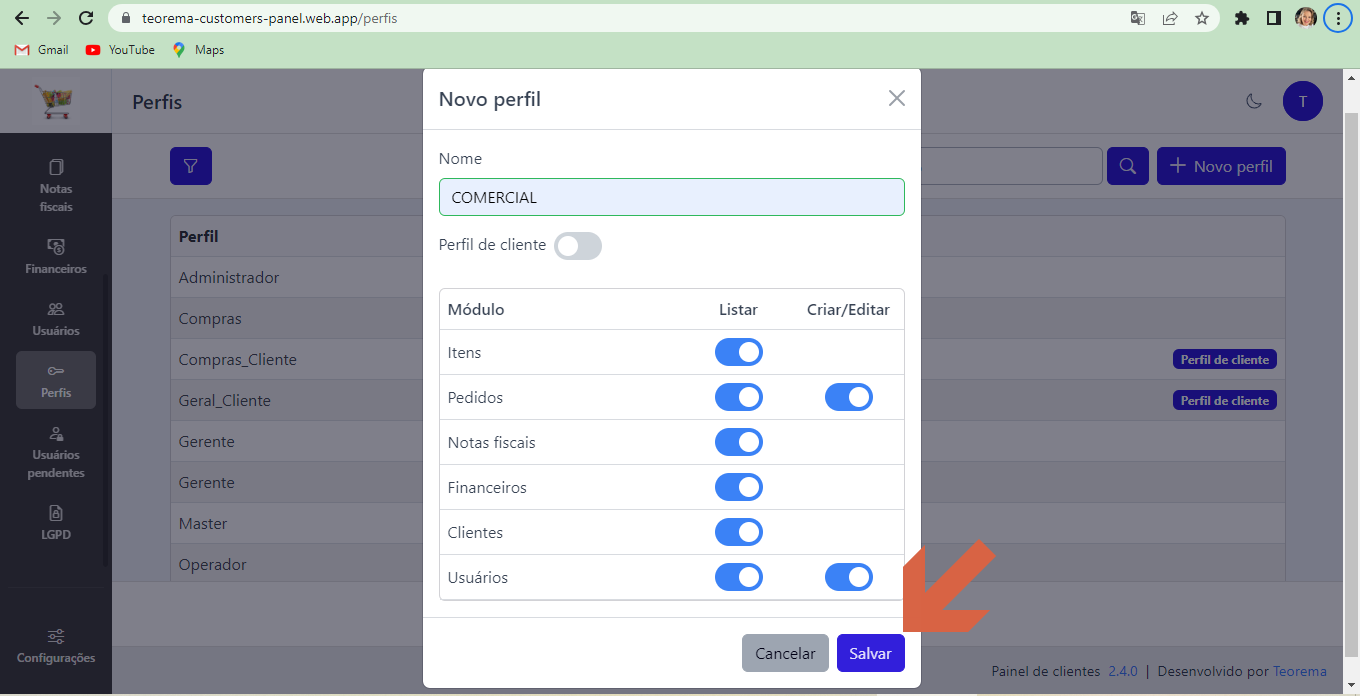Screen dimensions: 1360x696
Task: Click Perfil de cliente badge on Geral_Cliente
Action: click(1225, 400)
